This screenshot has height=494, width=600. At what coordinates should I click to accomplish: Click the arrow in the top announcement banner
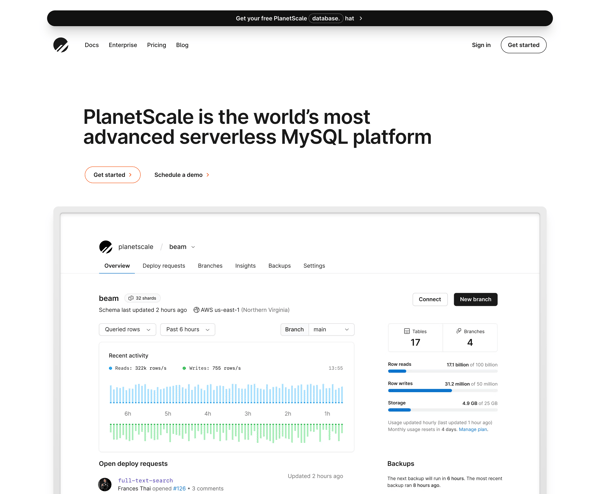coord(360,18)
